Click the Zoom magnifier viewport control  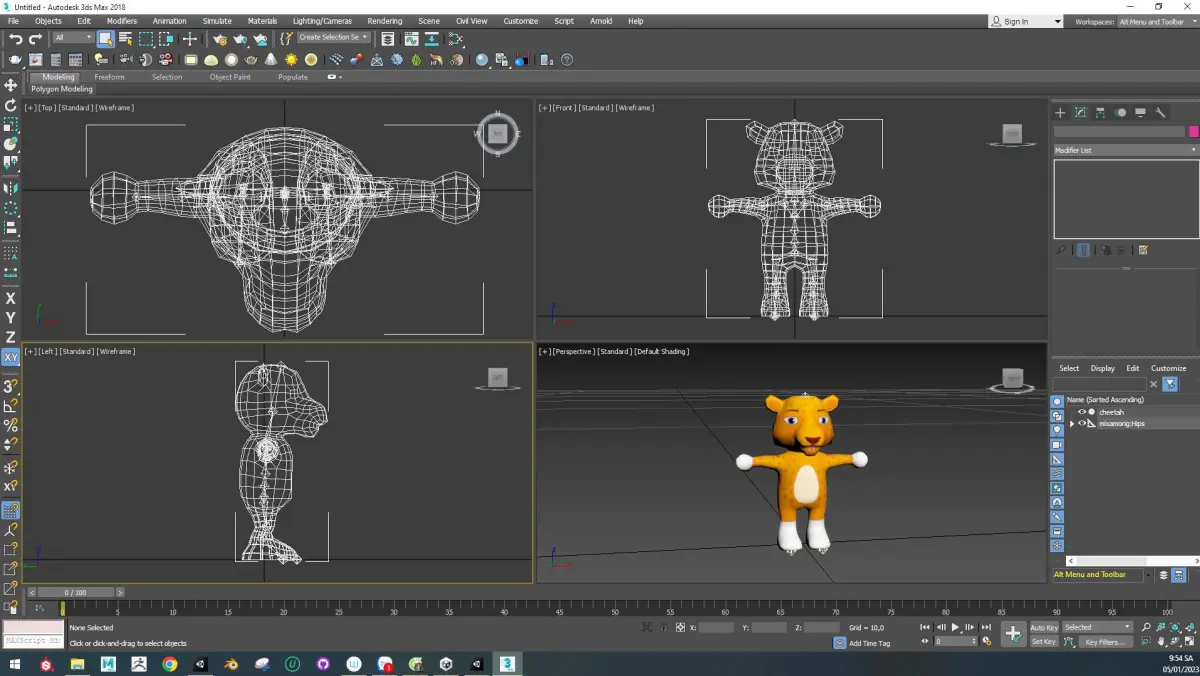point(1146,627)
